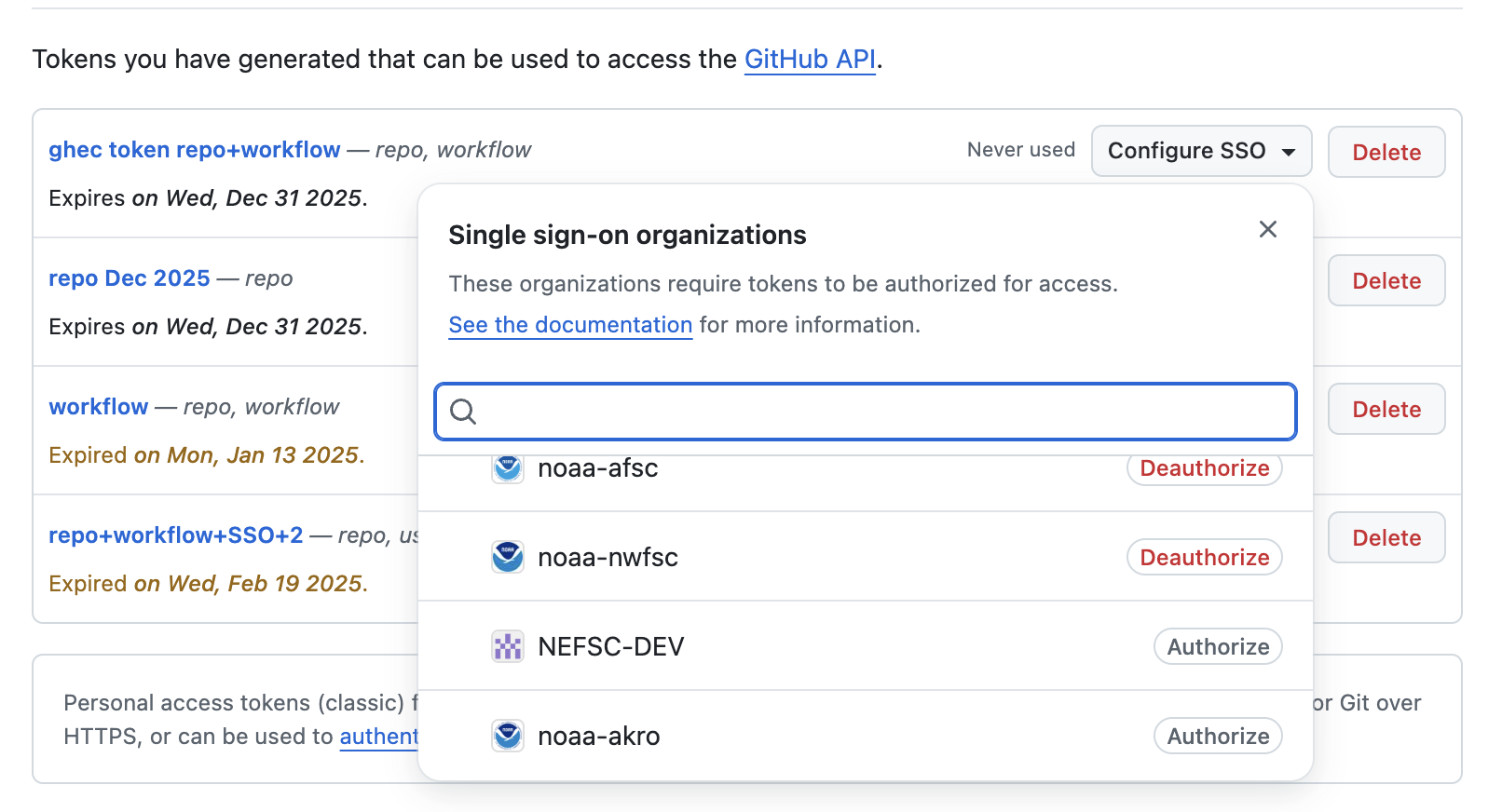Open the ghec token repo+workflow token
1502x812 pixels.
(x=195, y=150)
